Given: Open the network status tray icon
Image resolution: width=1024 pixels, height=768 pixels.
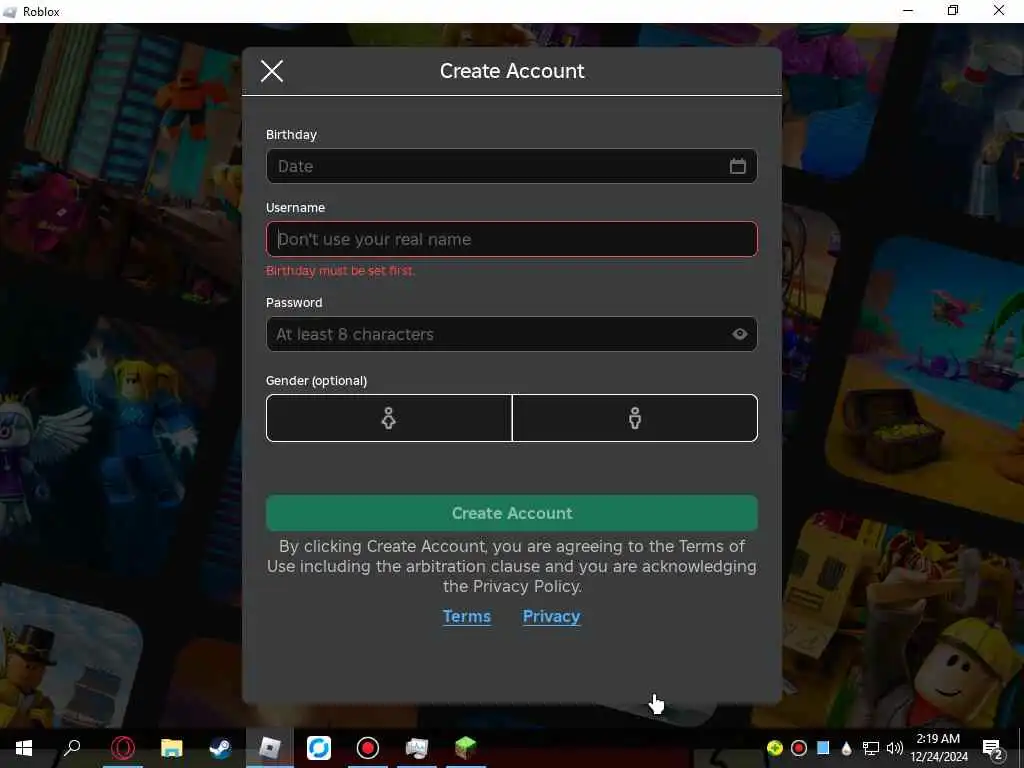Looking at the screenshot, I should (x=871, y=748).
